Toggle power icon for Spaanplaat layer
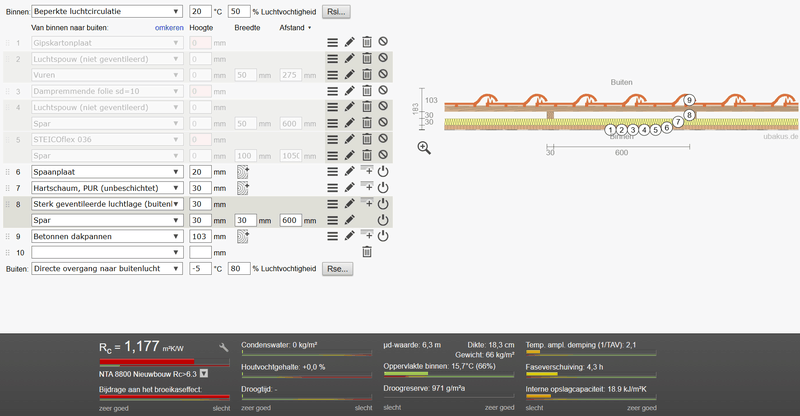 [x=383, y=172]
